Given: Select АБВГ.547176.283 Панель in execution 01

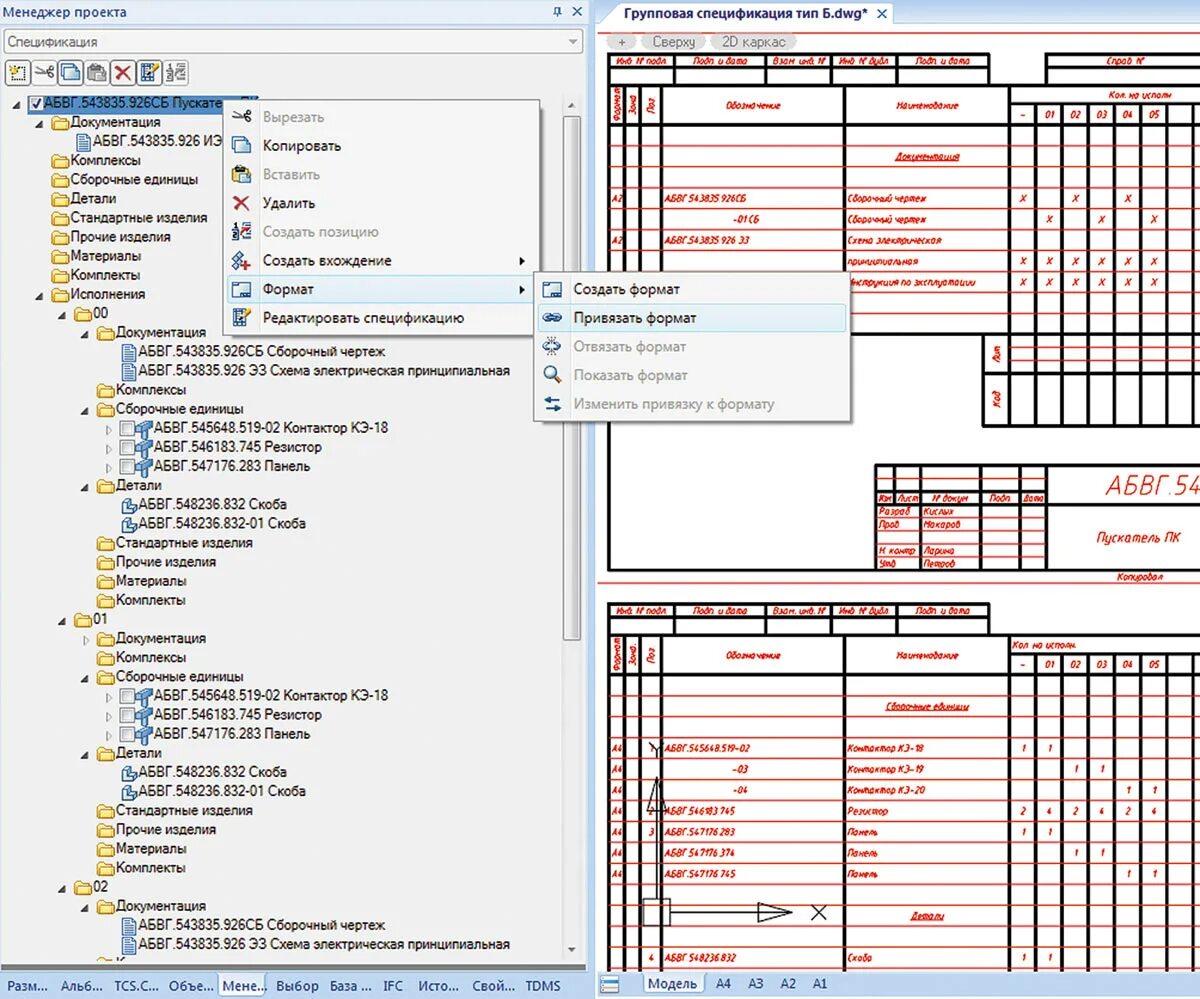Looking at the screenshot, I should (232, 734).
